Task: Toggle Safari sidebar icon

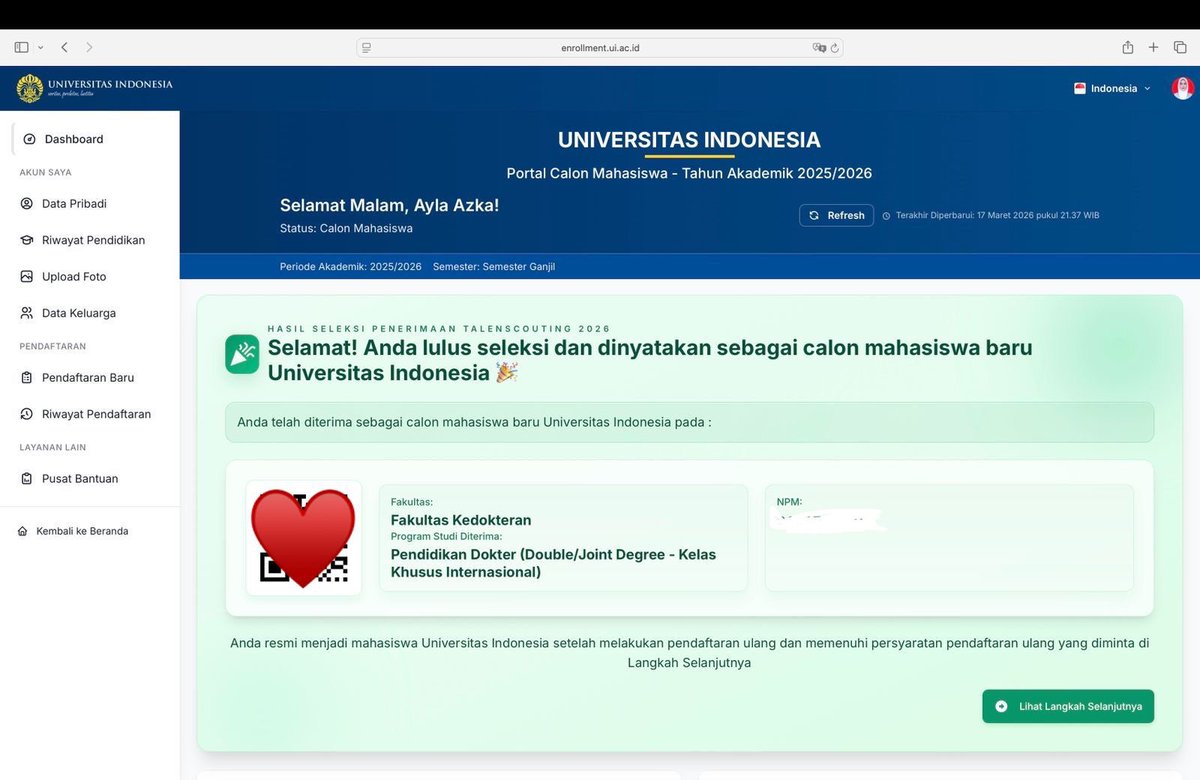Action: click(21, 47)
